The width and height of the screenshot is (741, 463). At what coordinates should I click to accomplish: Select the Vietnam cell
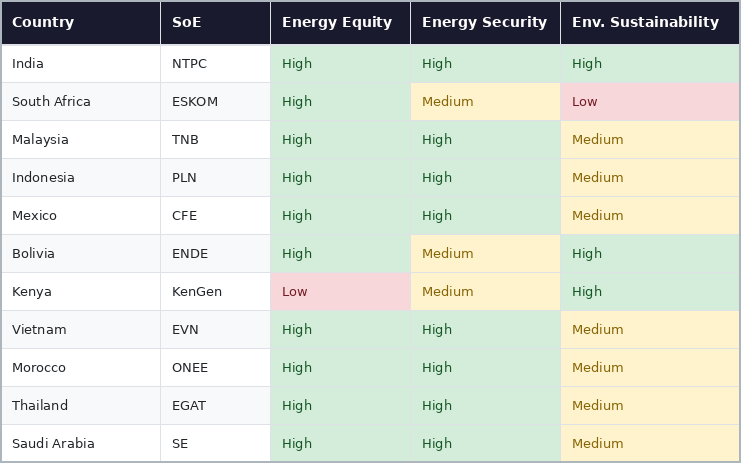[81, 330]
